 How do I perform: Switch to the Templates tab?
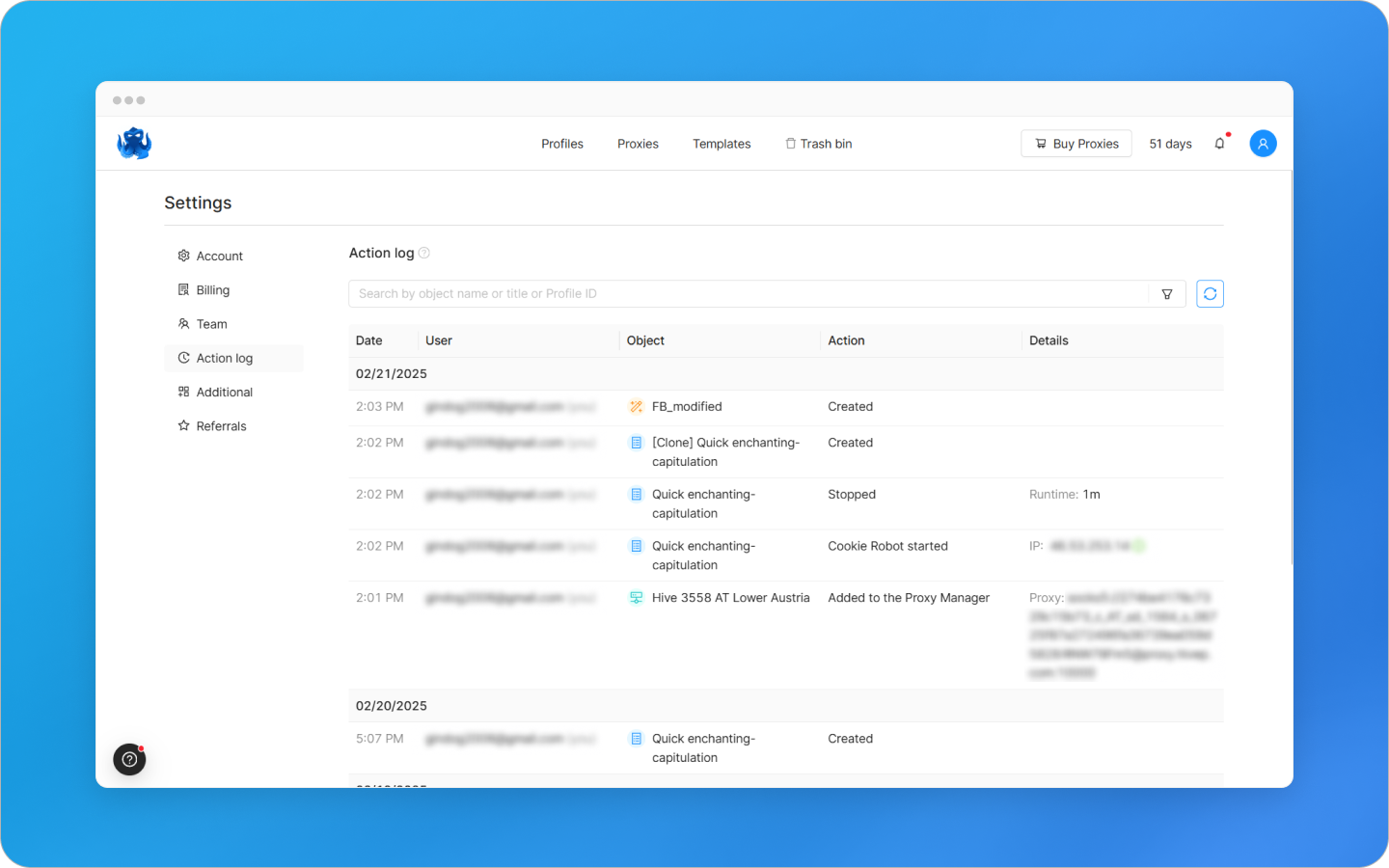[722, 143]
